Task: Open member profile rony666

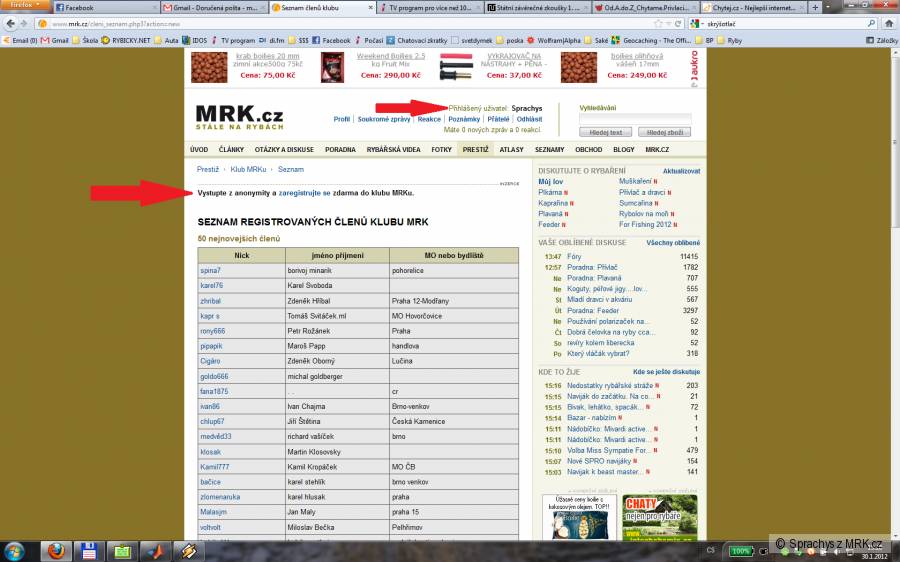Action: point(212,331)
